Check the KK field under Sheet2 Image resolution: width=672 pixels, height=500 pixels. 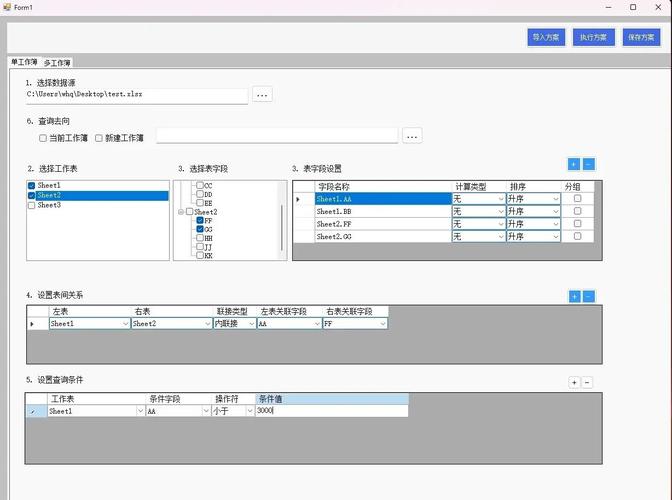click(x=200, y=255)
